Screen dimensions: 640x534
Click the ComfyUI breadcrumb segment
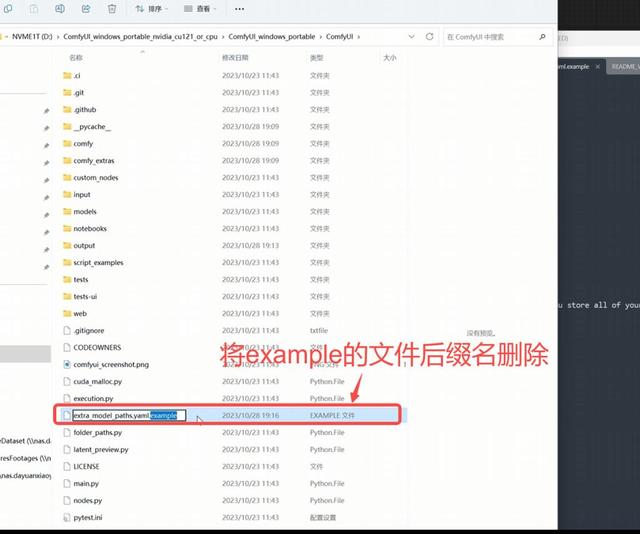[340, 36]
